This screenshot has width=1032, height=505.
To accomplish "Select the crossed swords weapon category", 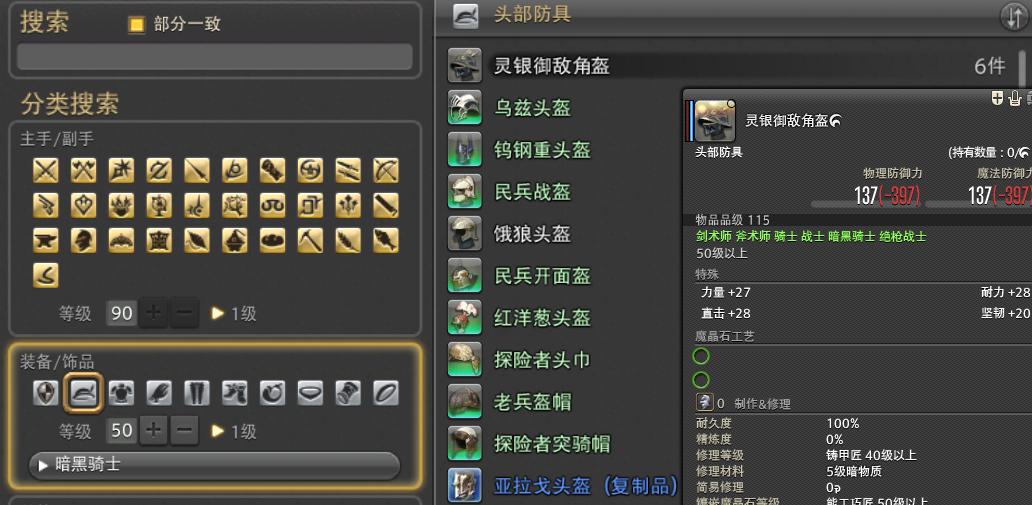I will pos(45,171).
